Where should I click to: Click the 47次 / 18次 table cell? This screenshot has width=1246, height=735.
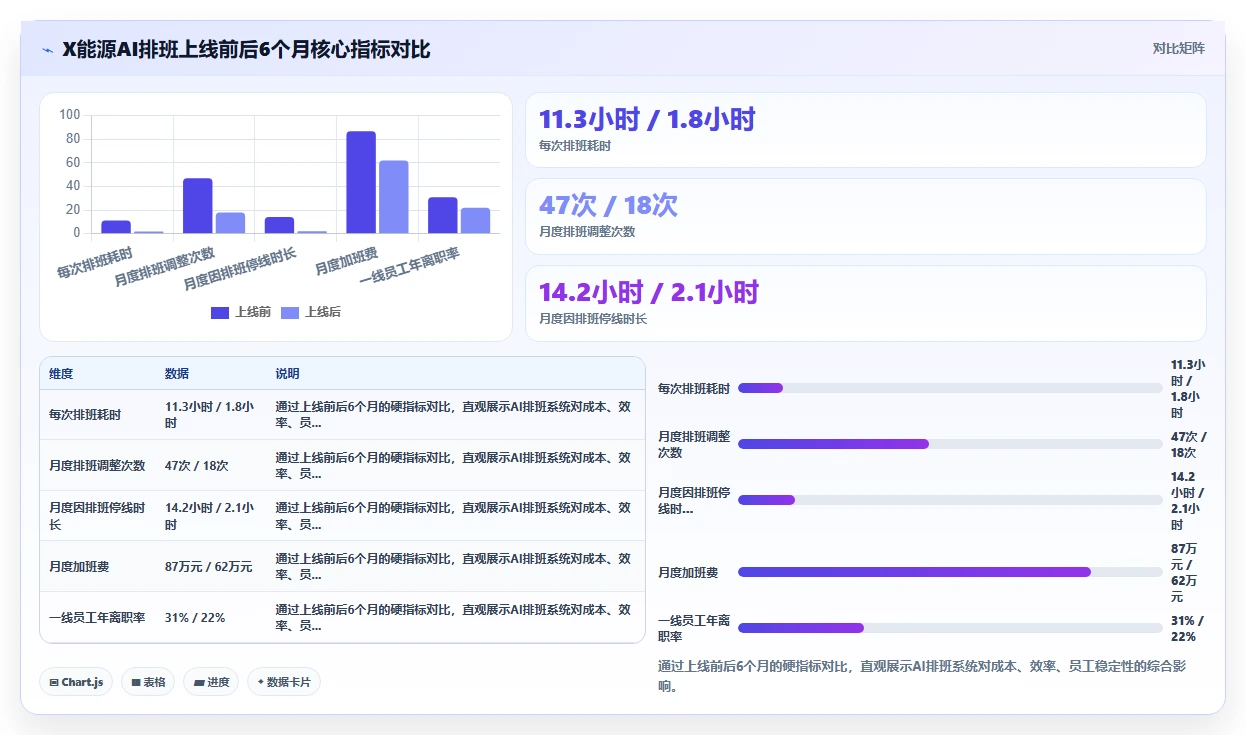click(x=197, y=466)
